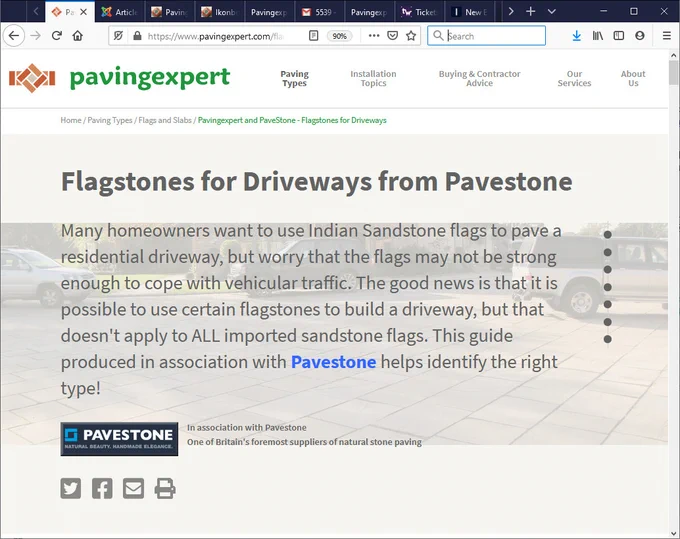
Task: Open About Us menu
Action: (x=633, y=78)
